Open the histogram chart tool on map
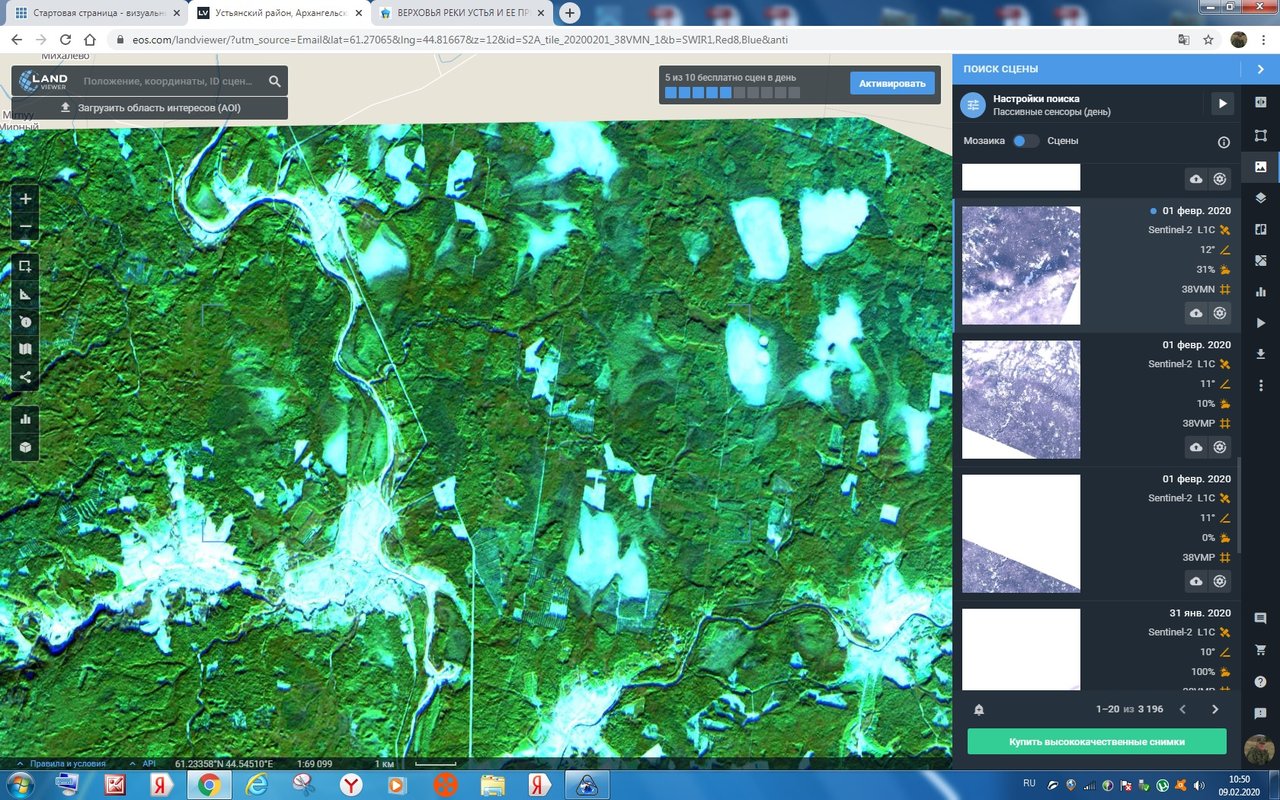This screenshot has width=1280, height=800. click(x=25, y=418)
